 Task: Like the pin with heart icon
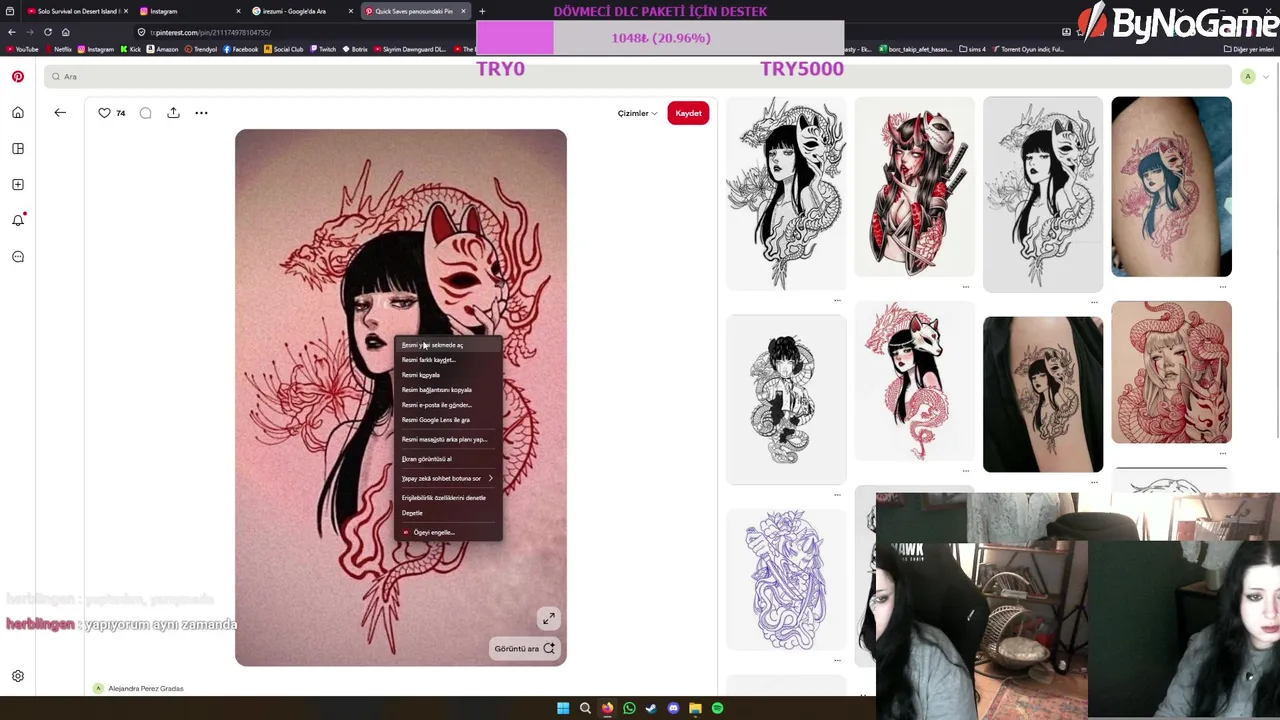click(104, 113)
